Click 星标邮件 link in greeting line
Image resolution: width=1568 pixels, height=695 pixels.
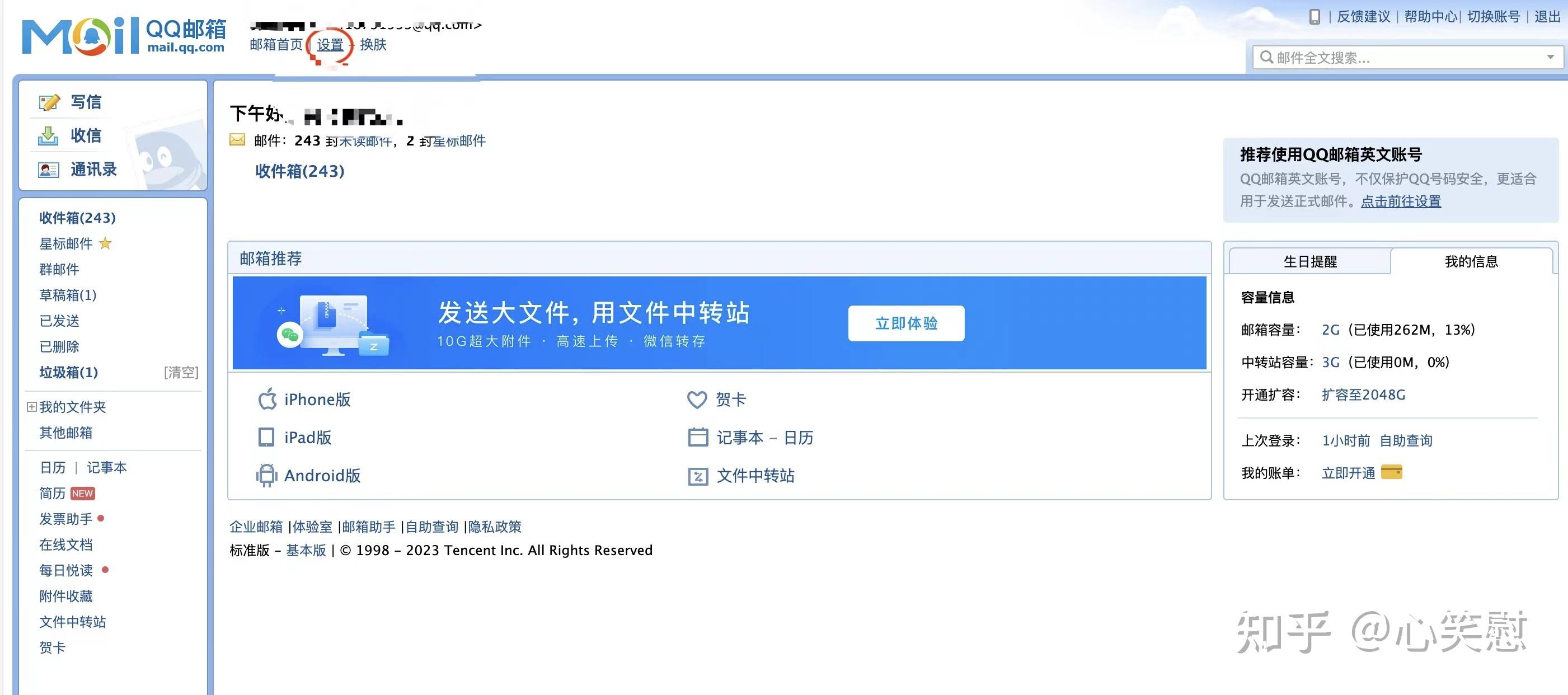[459, 141]
